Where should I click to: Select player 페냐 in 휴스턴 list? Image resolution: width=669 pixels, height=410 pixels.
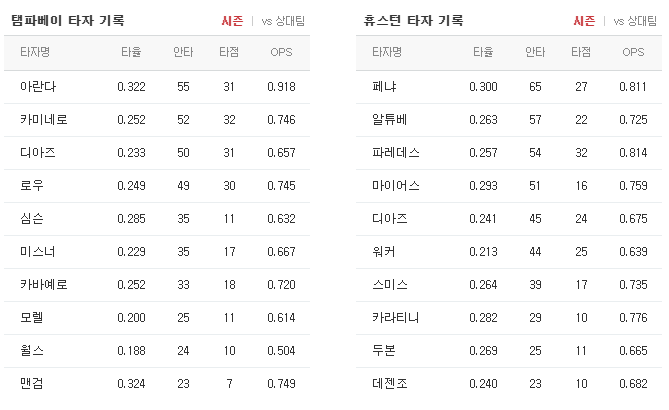tap(383, 87)
